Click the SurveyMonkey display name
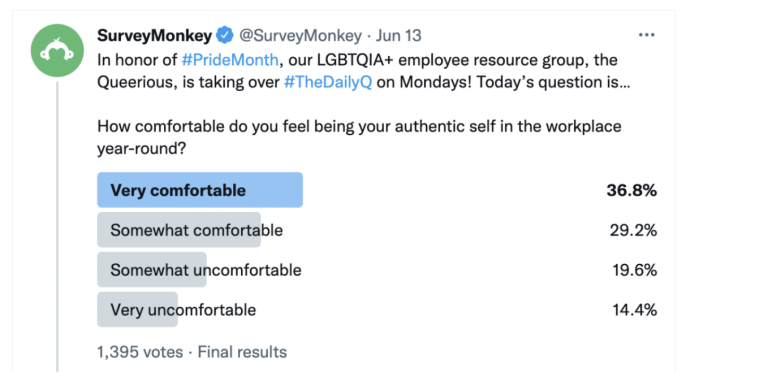The image size is (768, 381). pos(155,36)
